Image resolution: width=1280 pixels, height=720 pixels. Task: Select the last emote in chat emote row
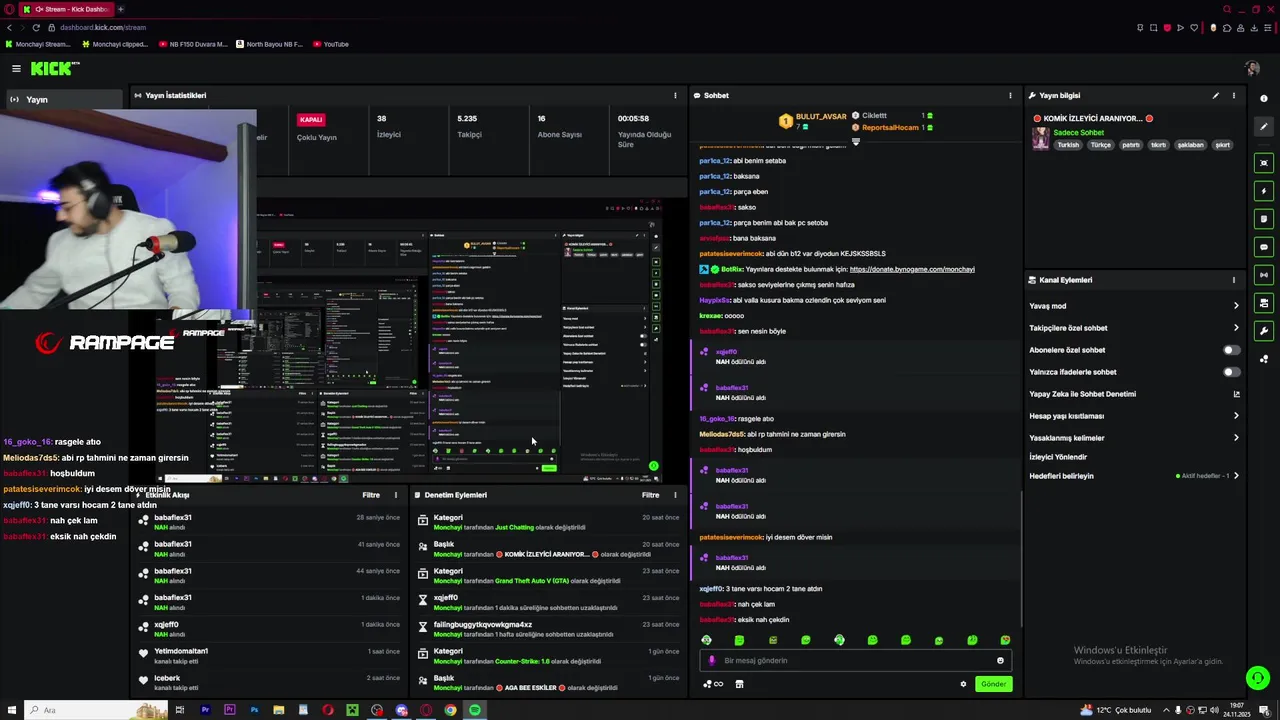pos(1005,640)
